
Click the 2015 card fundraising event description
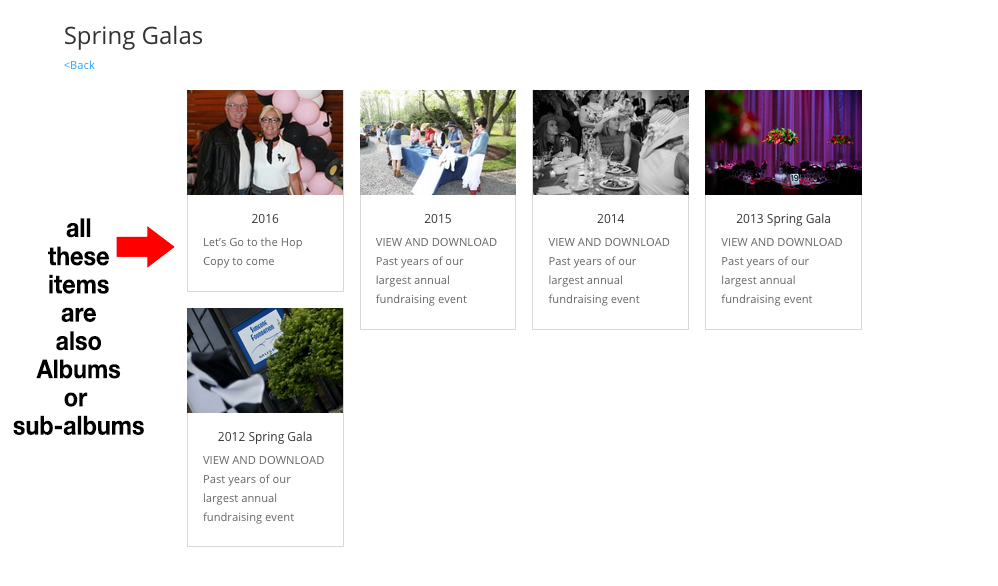click(421, 281)
